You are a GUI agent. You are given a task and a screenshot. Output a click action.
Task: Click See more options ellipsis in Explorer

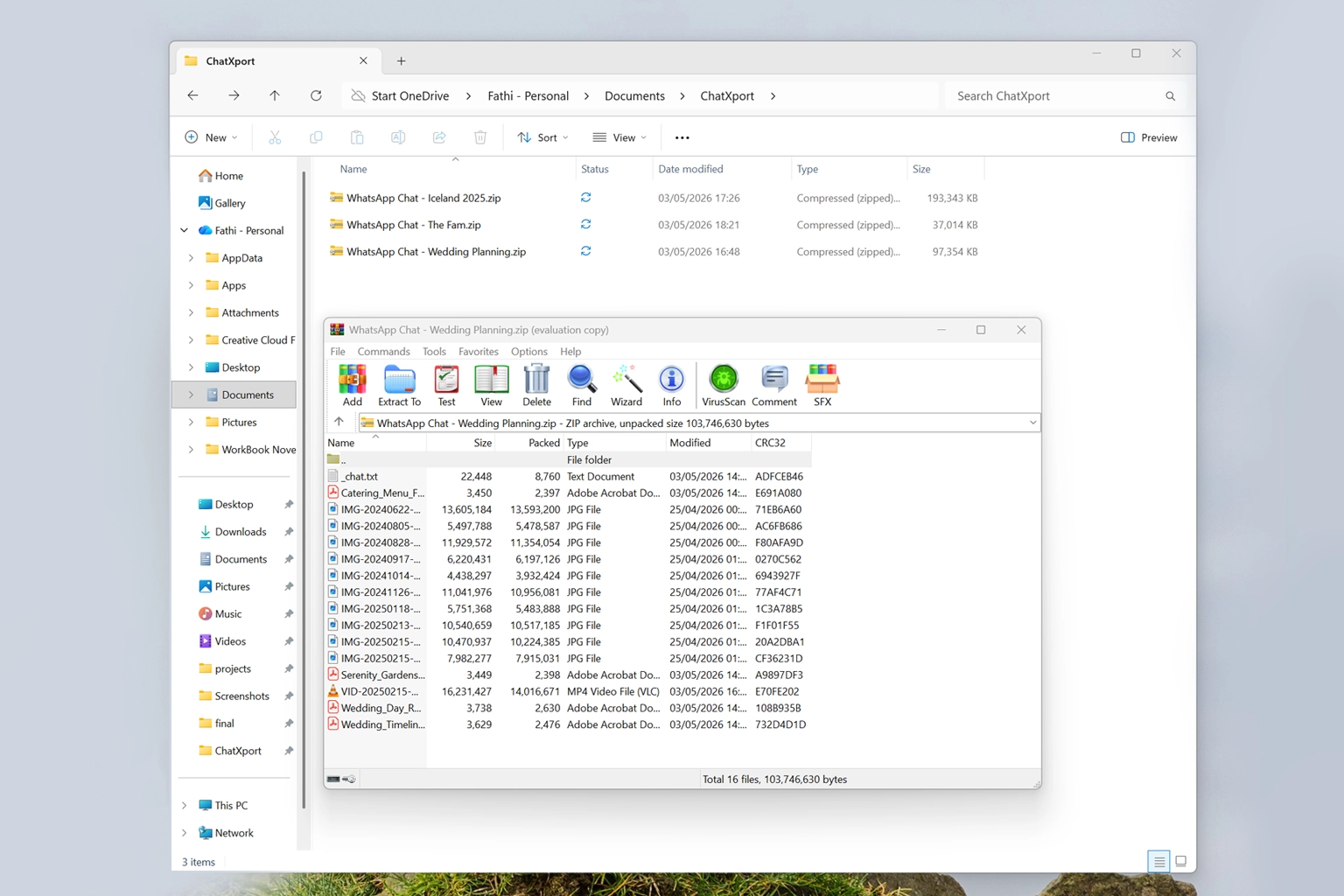tap(682, 137)
